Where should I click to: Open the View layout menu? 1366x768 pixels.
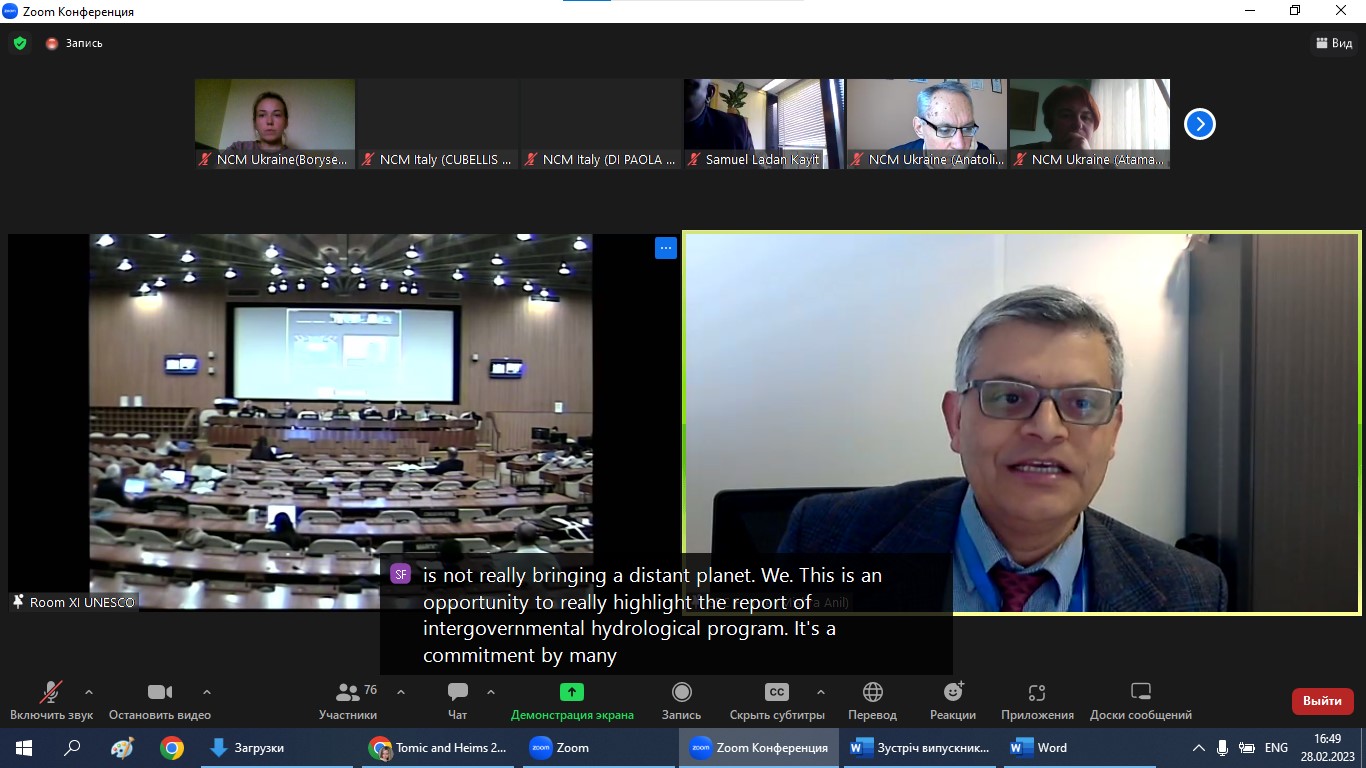pos(1333,43)
